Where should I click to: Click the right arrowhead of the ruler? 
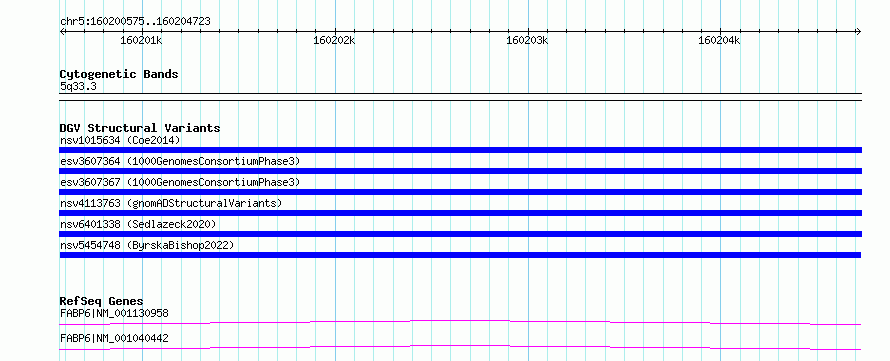[x=859, y=32]
